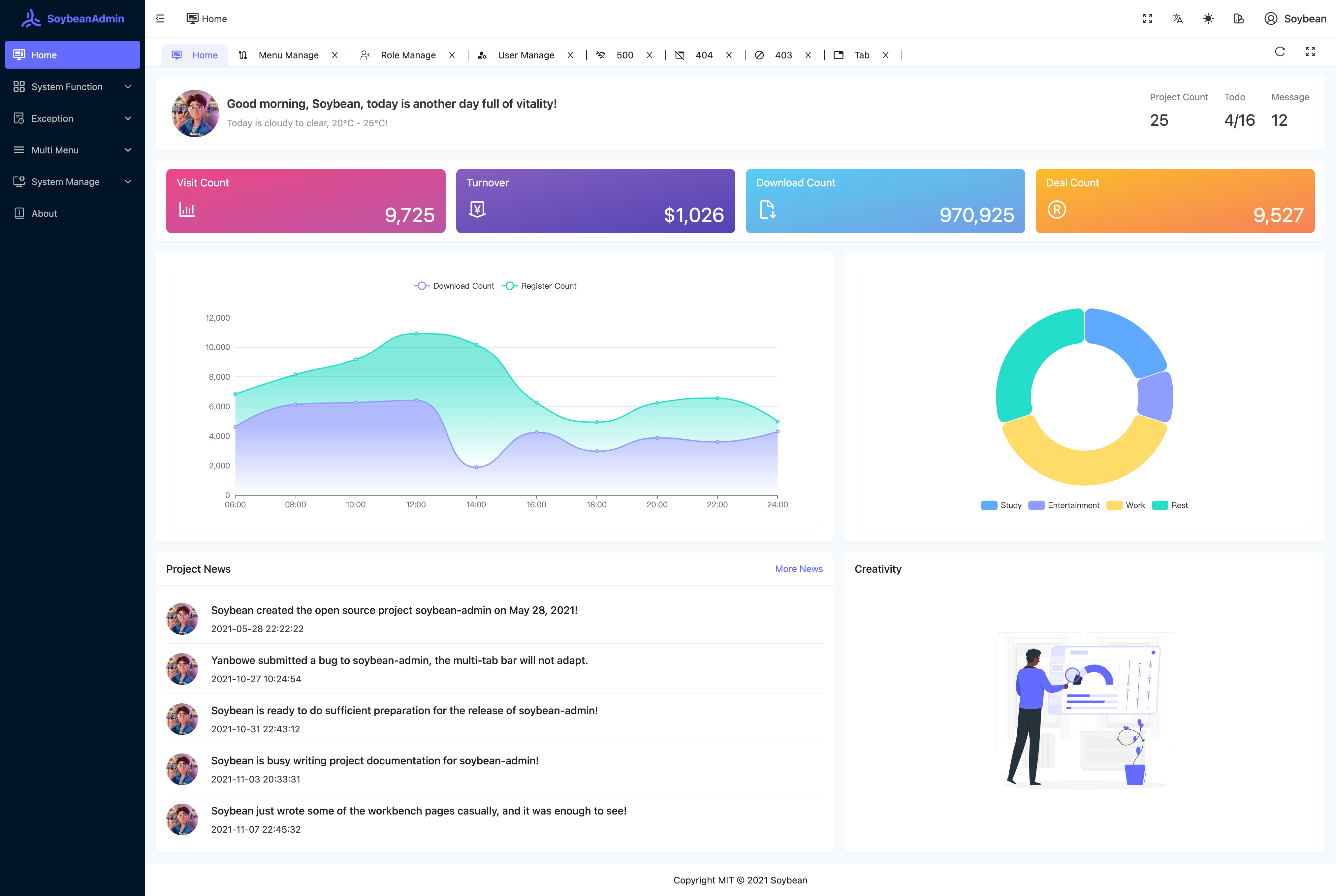Enter fullscreen mode from header
Viewport: 1336px width, 896px height.
1147,18
